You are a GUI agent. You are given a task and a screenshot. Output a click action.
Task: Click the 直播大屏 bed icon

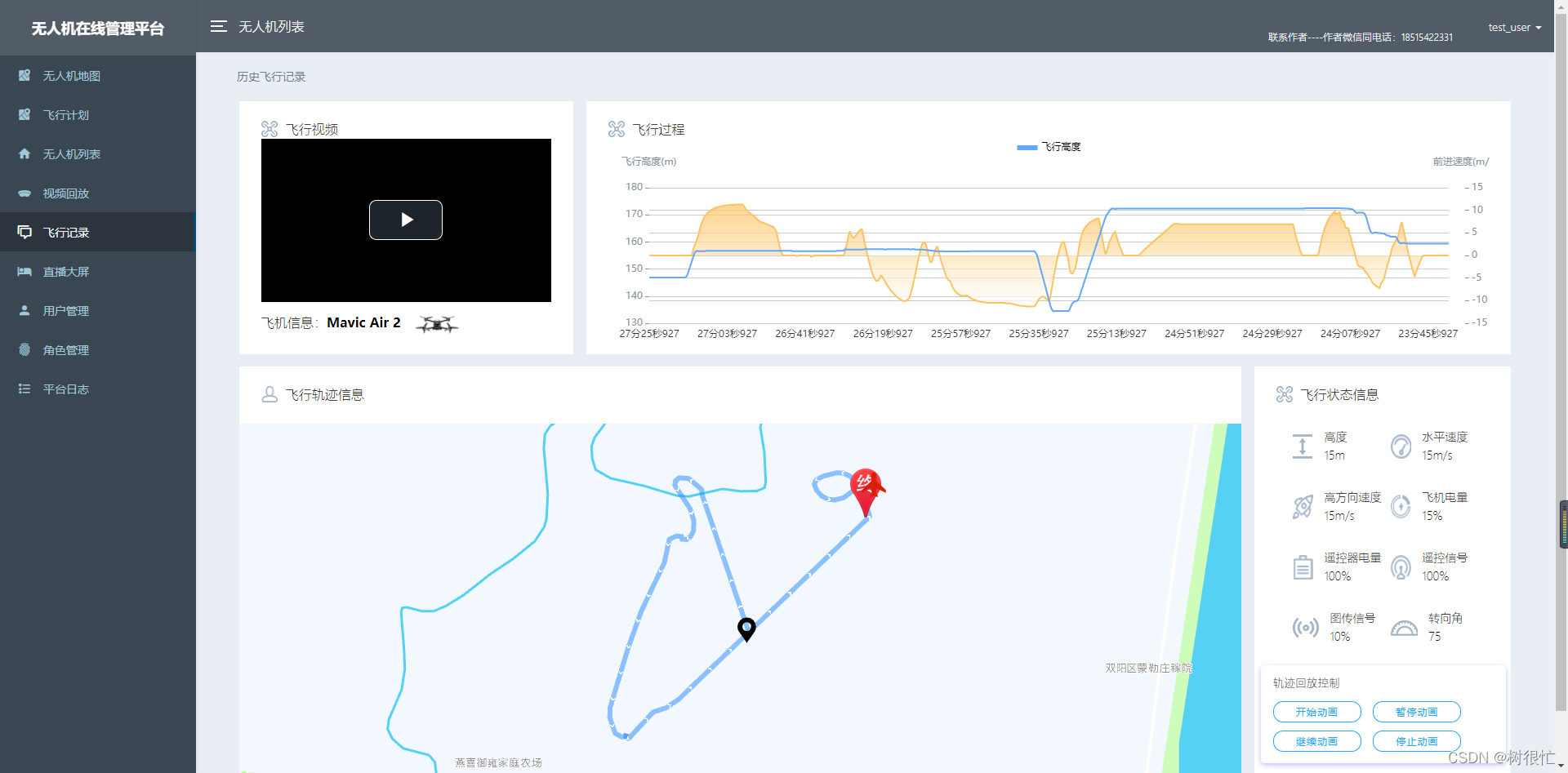(24, 271)
